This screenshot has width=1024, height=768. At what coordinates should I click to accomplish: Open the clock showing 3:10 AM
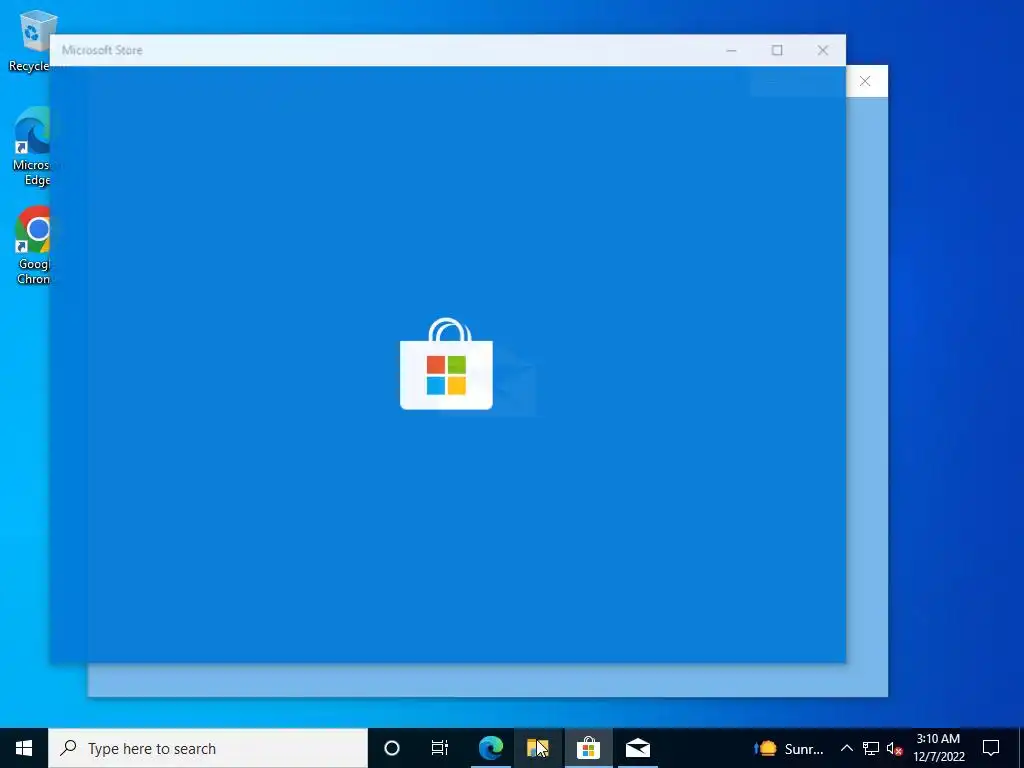click(x=938, y=748)
